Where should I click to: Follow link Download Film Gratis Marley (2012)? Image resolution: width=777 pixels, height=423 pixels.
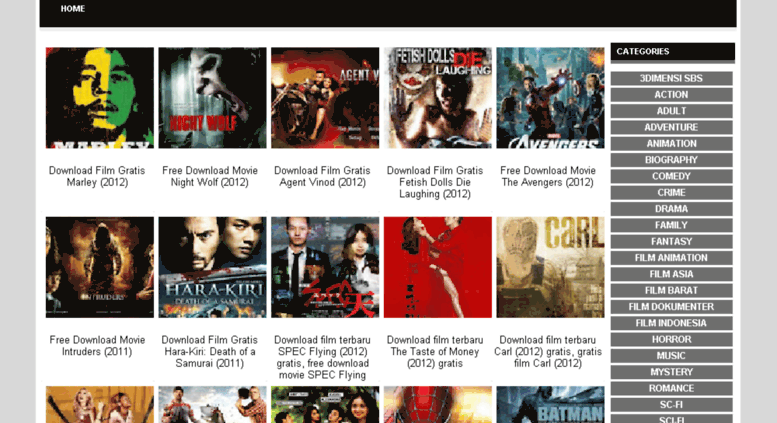coord(97,176)
